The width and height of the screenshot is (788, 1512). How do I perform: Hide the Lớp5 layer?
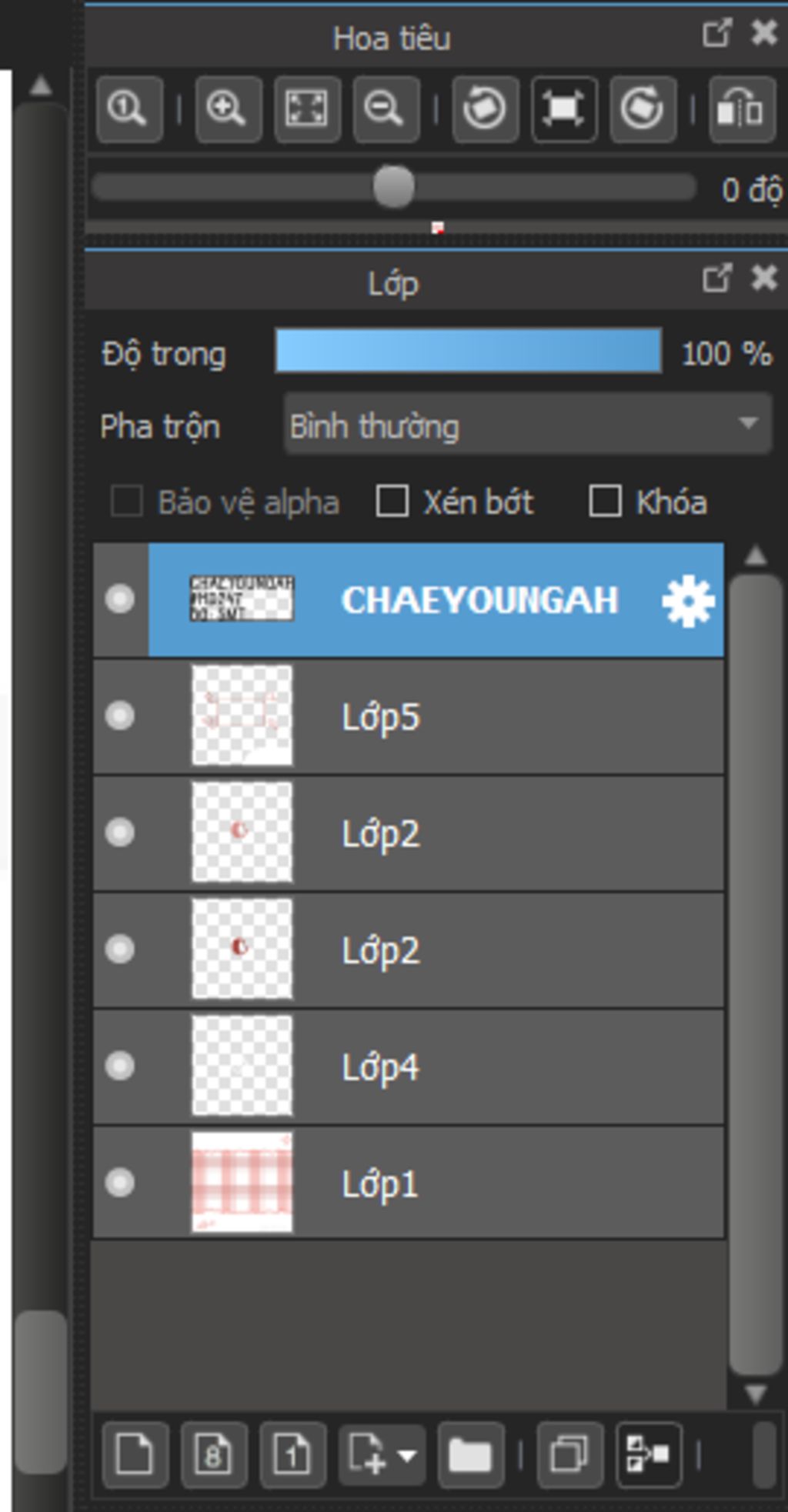(x=120, y=716)
